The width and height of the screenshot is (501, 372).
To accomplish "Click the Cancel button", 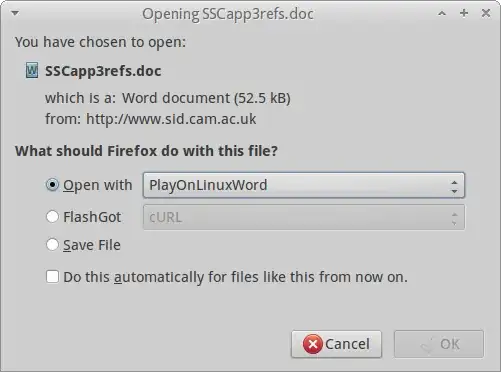I will coord(336,344).
